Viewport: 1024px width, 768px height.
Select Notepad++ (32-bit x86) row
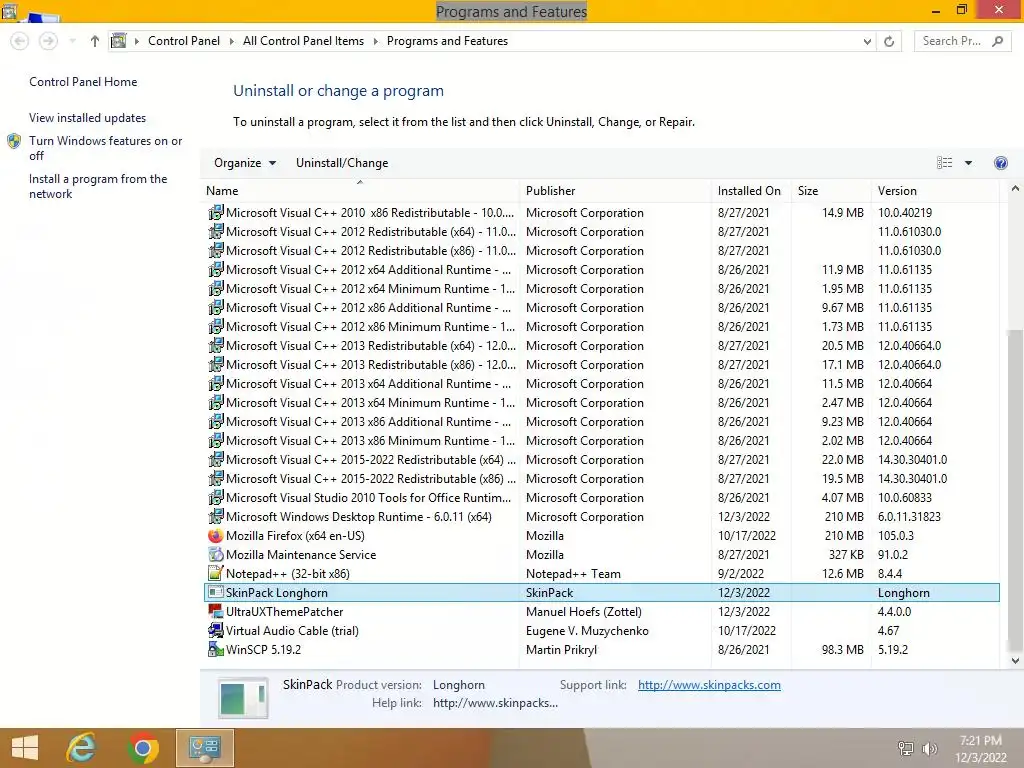[601, 573]
